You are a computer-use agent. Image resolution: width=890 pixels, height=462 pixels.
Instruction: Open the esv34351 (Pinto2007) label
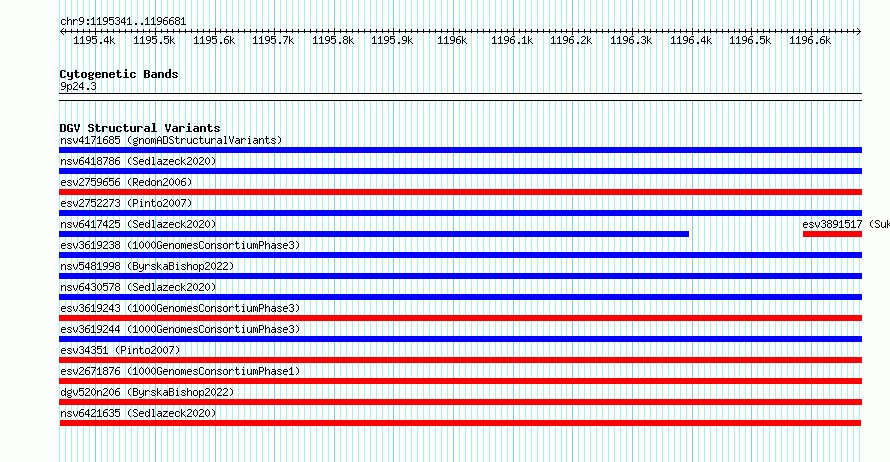click(x=120, y=350)
